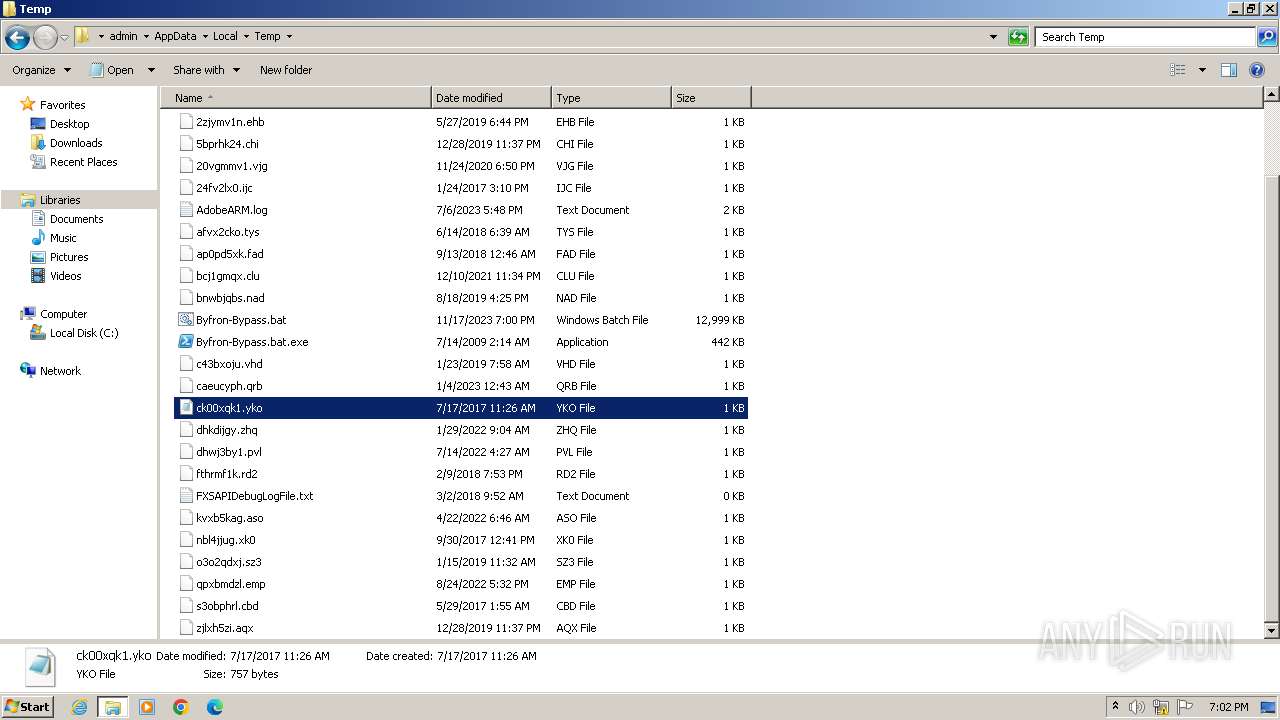Select Favorites in navigation pane
Image resolution: width=1280 pixels, height=720 pixels.
(x=62, y=105)
